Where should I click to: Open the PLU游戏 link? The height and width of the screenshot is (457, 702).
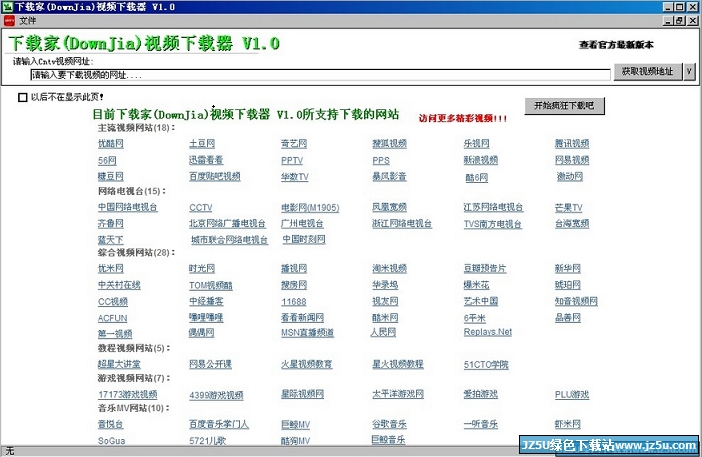(572, 395)
